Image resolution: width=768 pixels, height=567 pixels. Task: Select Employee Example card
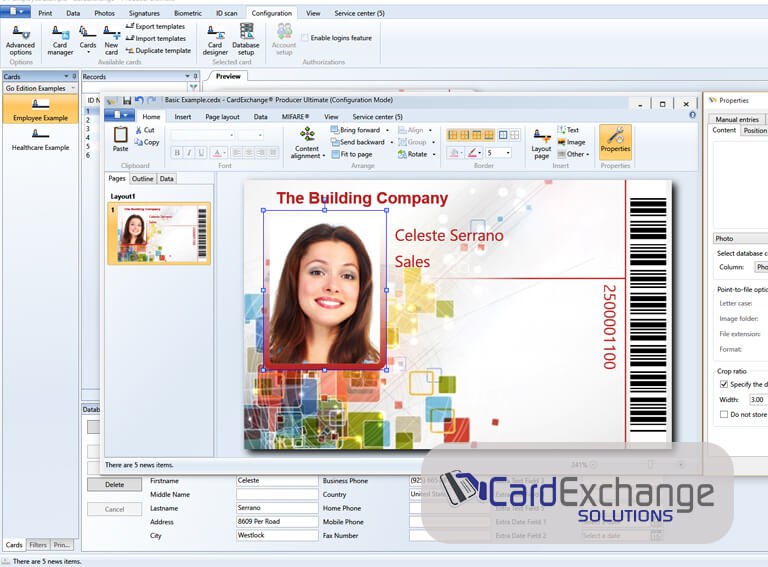(x=41, y=109)
